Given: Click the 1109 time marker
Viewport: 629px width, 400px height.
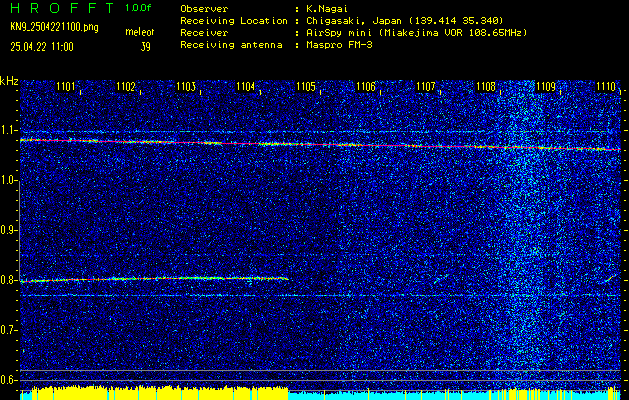Looking at the screenshot, I should pyautogui.click(x=546, y=86).
